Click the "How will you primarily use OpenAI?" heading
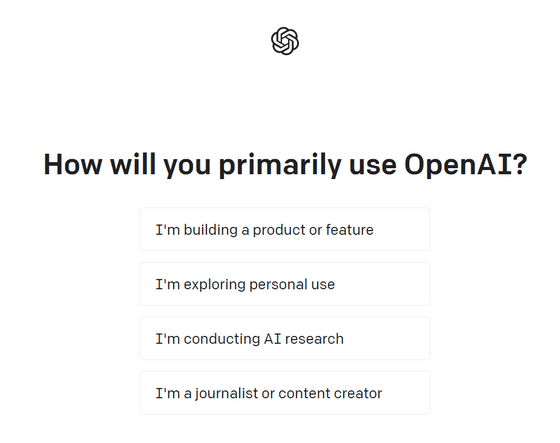The width and height of the screenshot is (560, 443). tap(285, 165)
